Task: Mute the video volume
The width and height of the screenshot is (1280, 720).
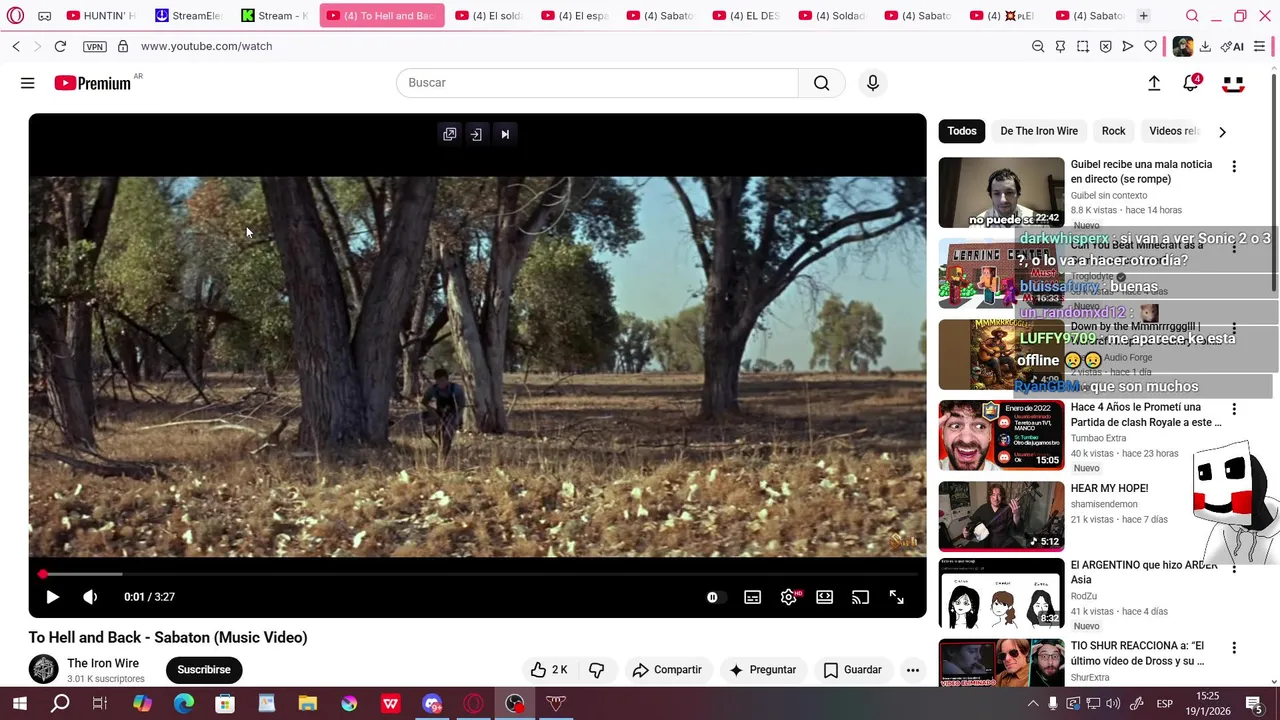Action: (x=90, y=597)
